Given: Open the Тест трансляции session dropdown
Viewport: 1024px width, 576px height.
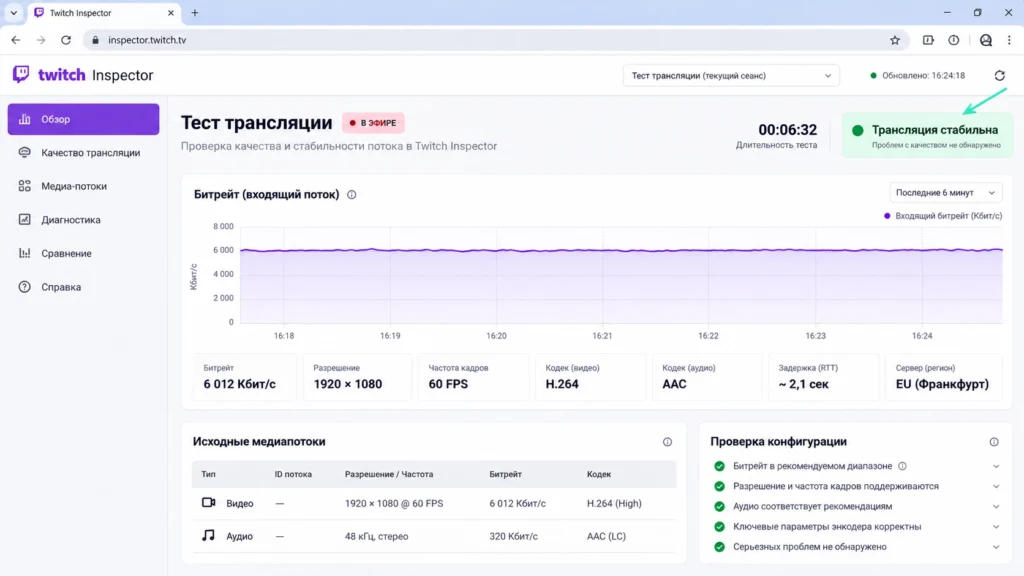Looking at the screenshot, I should point(731,76).
